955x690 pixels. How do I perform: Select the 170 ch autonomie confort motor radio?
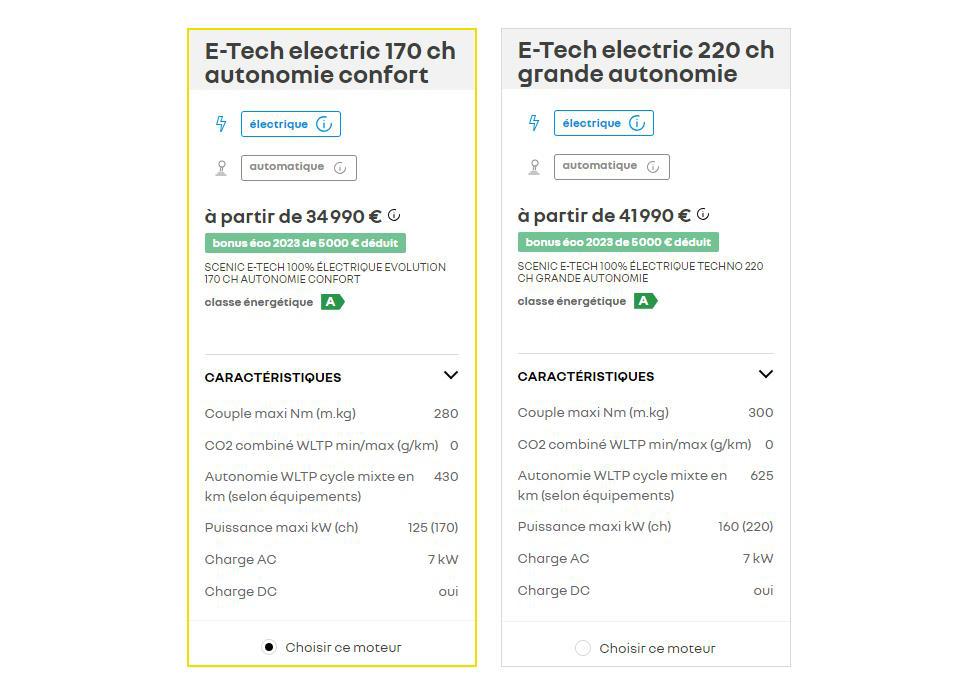click(269, 647)
